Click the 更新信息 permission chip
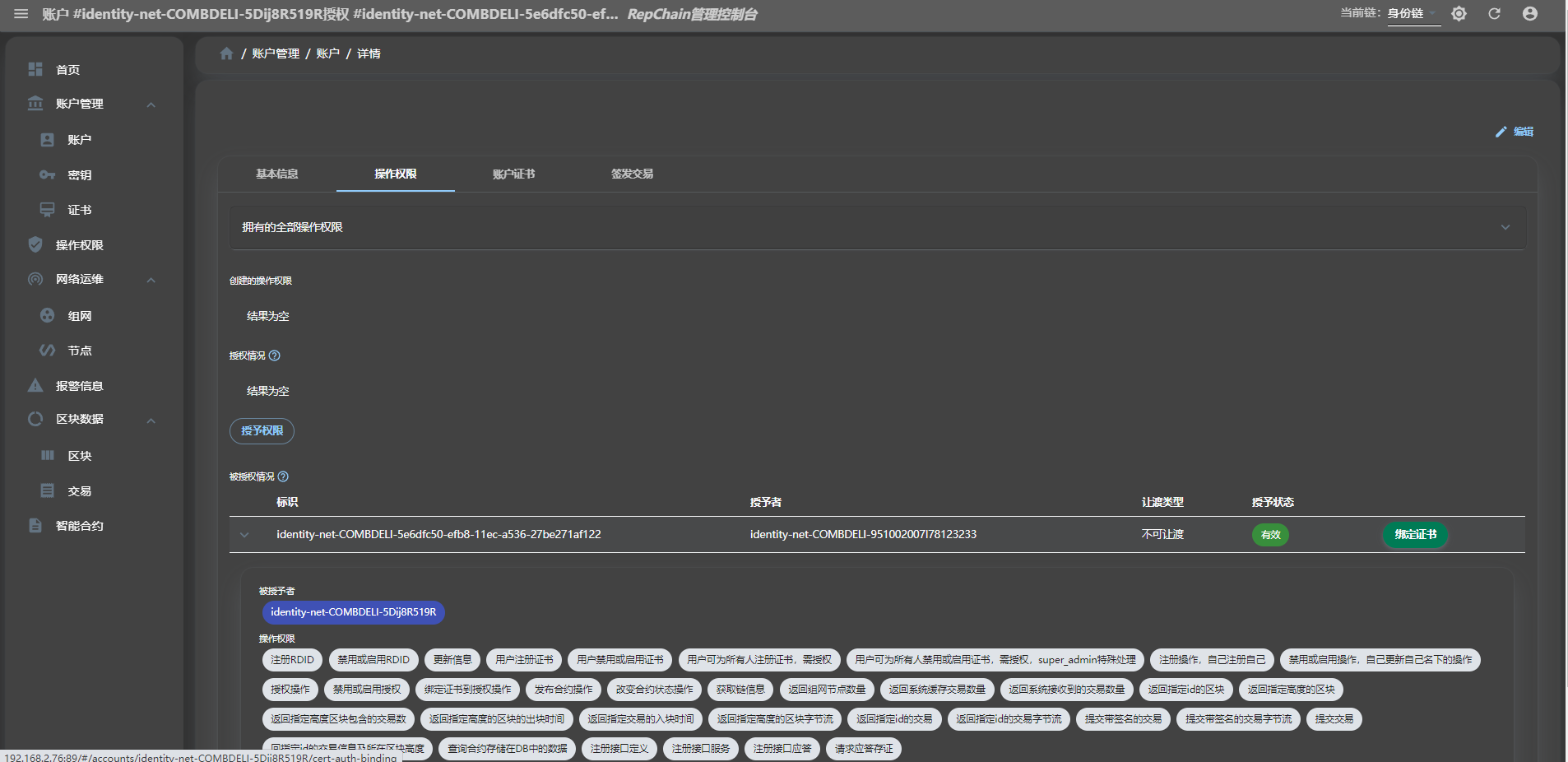The height and width of the screenshot is (762, 1568). click(x=452, y=660)
